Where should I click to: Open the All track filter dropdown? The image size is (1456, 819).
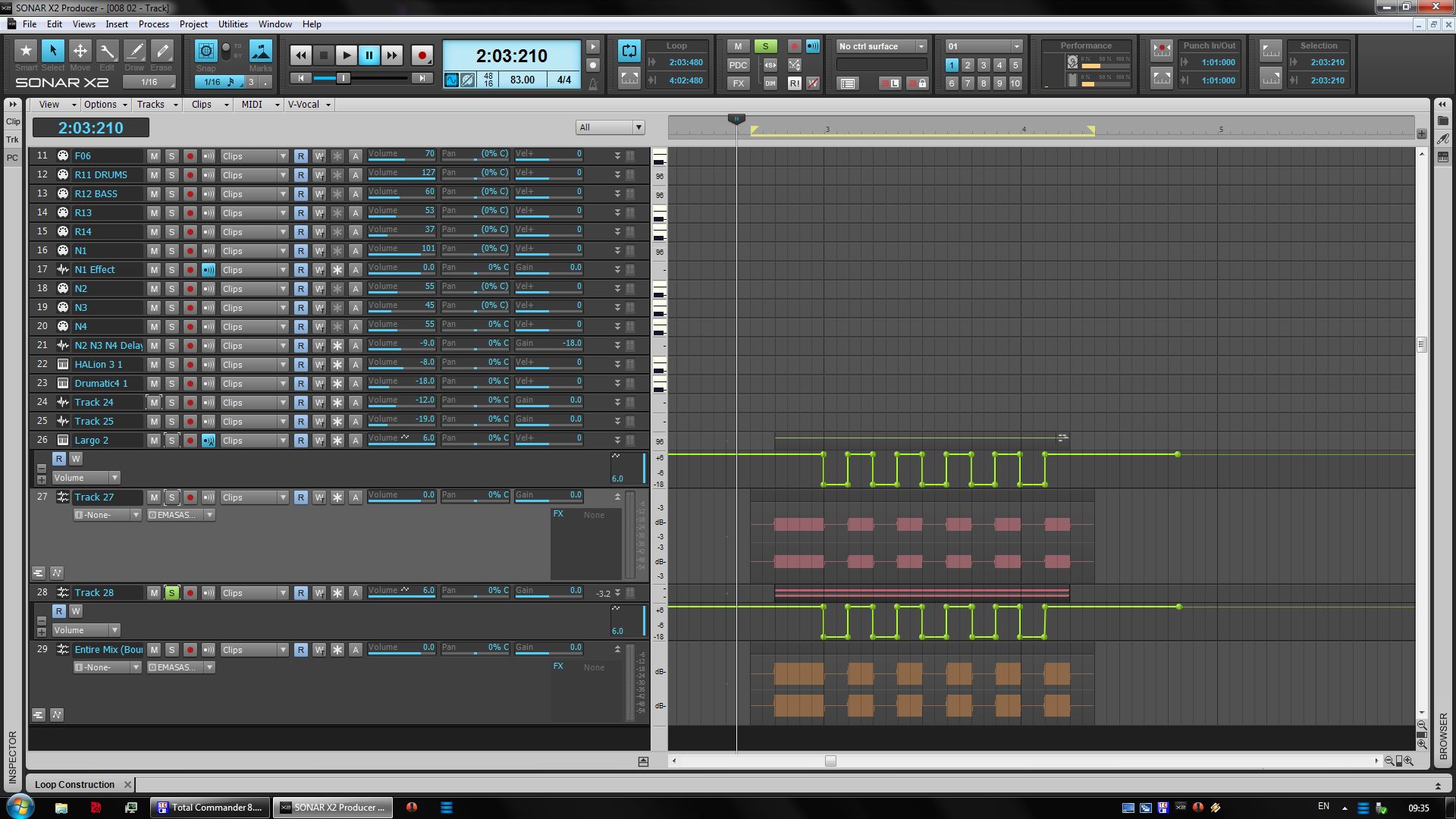click(x=610, y=127)
